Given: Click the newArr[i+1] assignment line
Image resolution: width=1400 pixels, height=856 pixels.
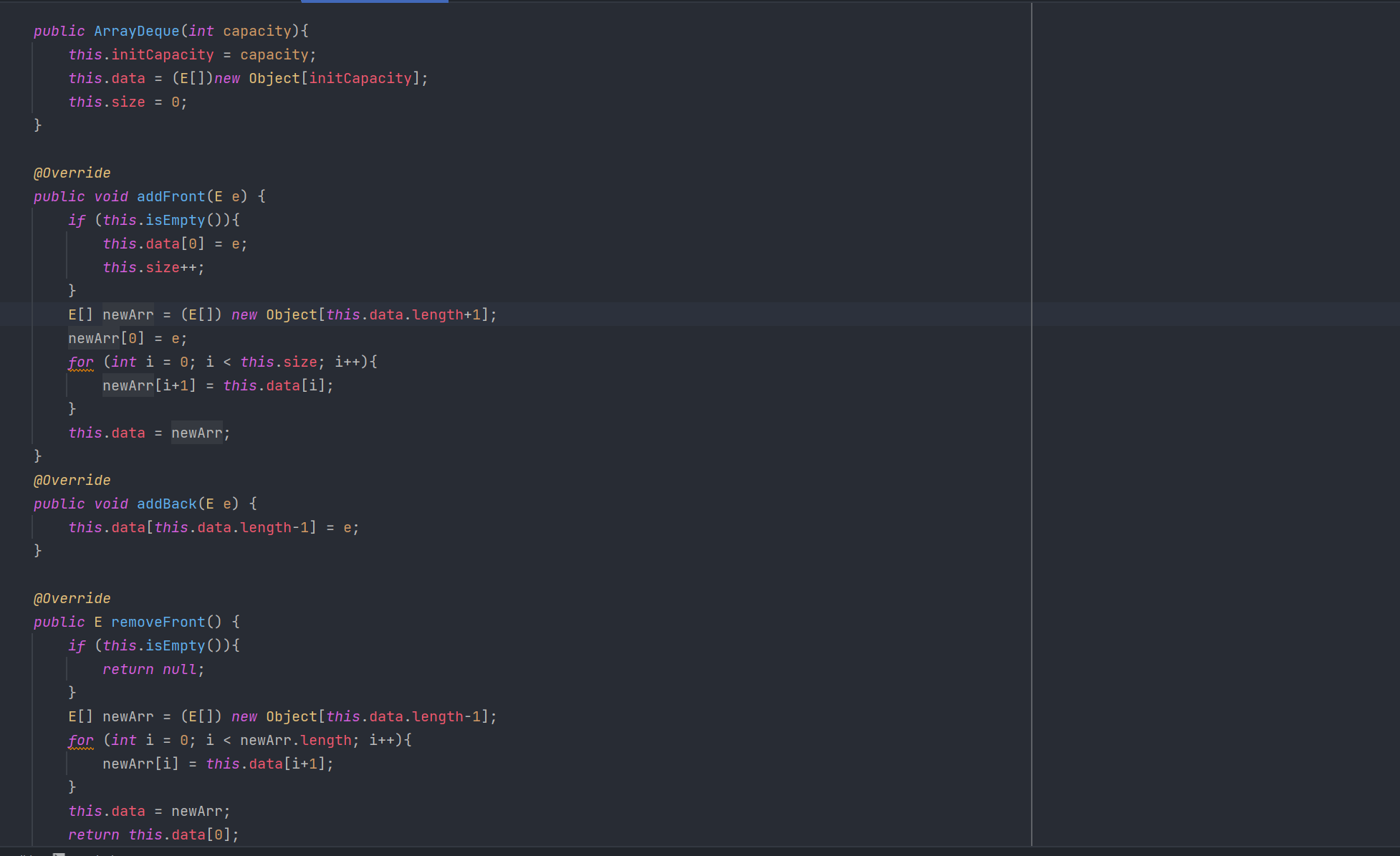Looking at the screenshot, I should click(x=218, y=385).
